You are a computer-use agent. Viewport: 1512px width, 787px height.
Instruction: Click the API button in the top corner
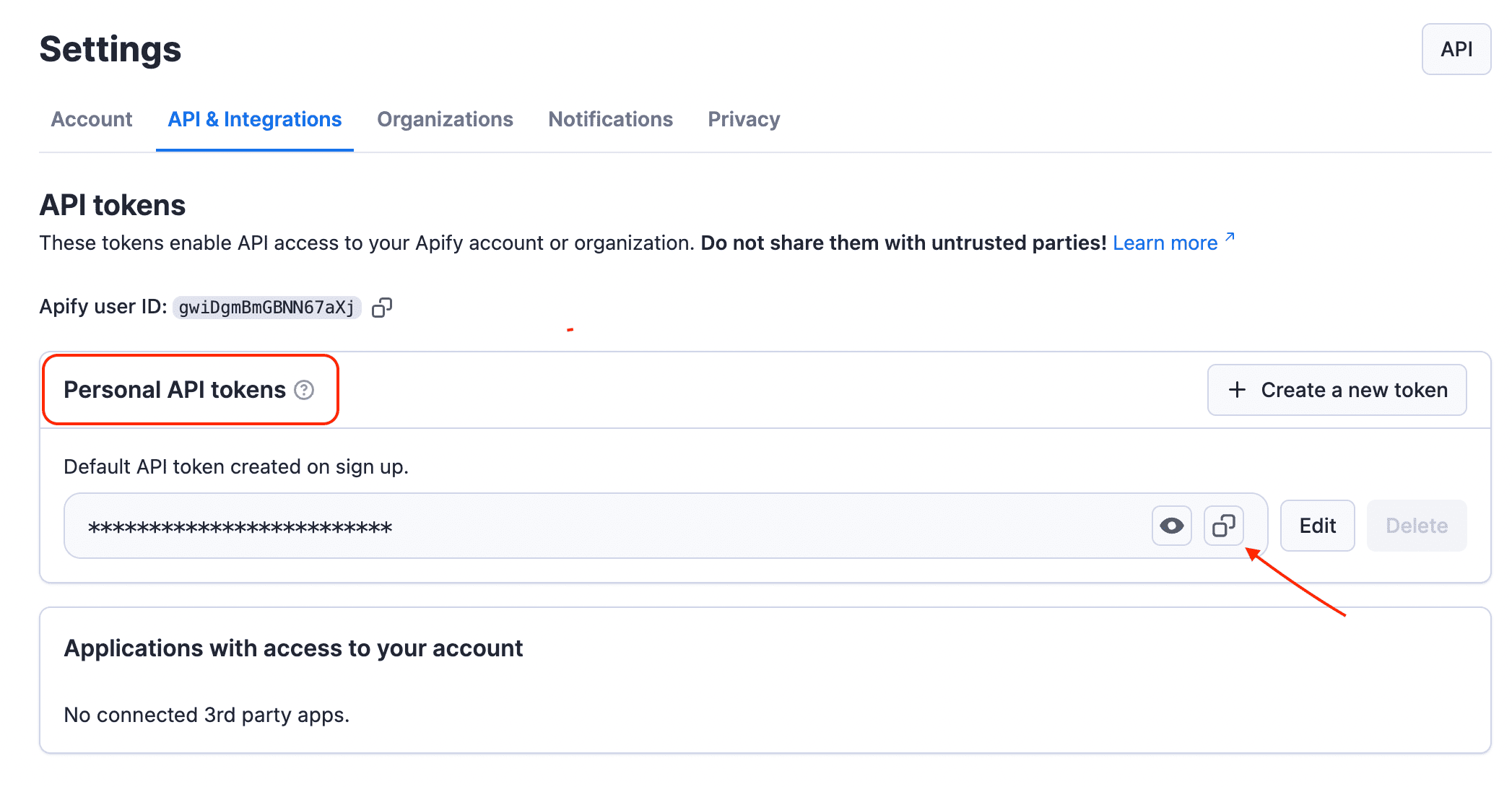tap(1456, 49)
